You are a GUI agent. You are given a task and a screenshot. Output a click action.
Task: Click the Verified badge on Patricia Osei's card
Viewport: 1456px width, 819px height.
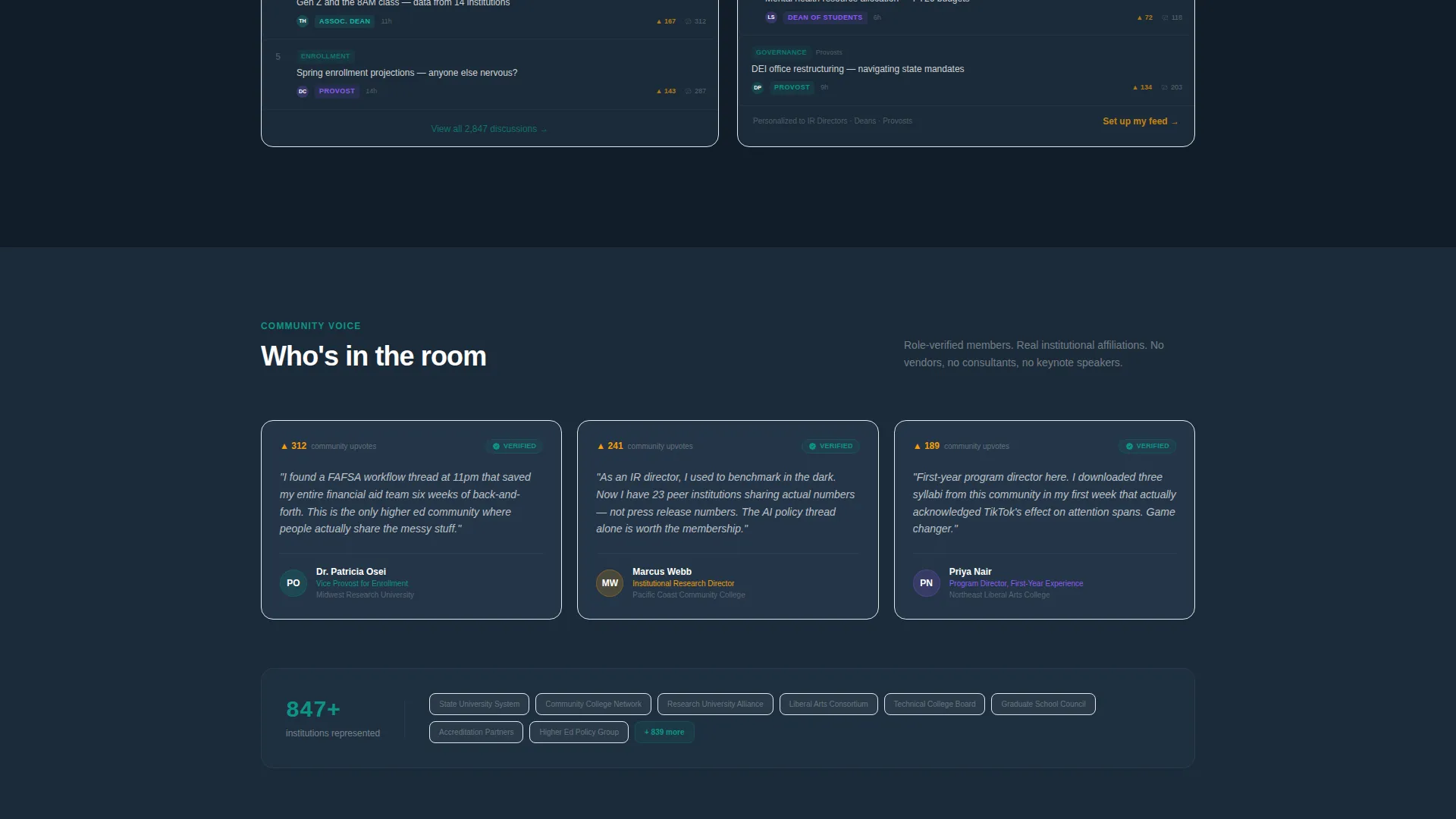coord(514,446)
